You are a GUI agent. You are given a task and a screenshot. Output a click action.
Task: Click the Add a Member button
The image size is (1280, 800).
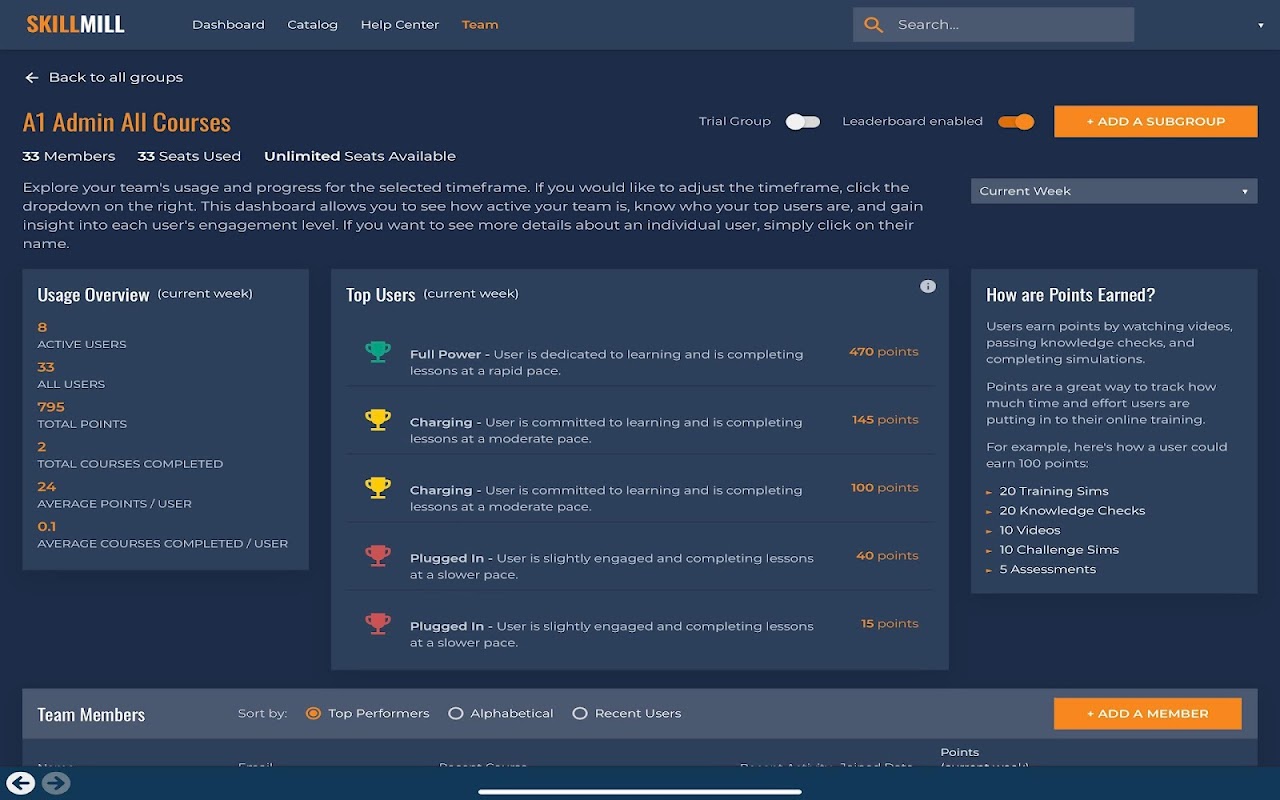1148,713
